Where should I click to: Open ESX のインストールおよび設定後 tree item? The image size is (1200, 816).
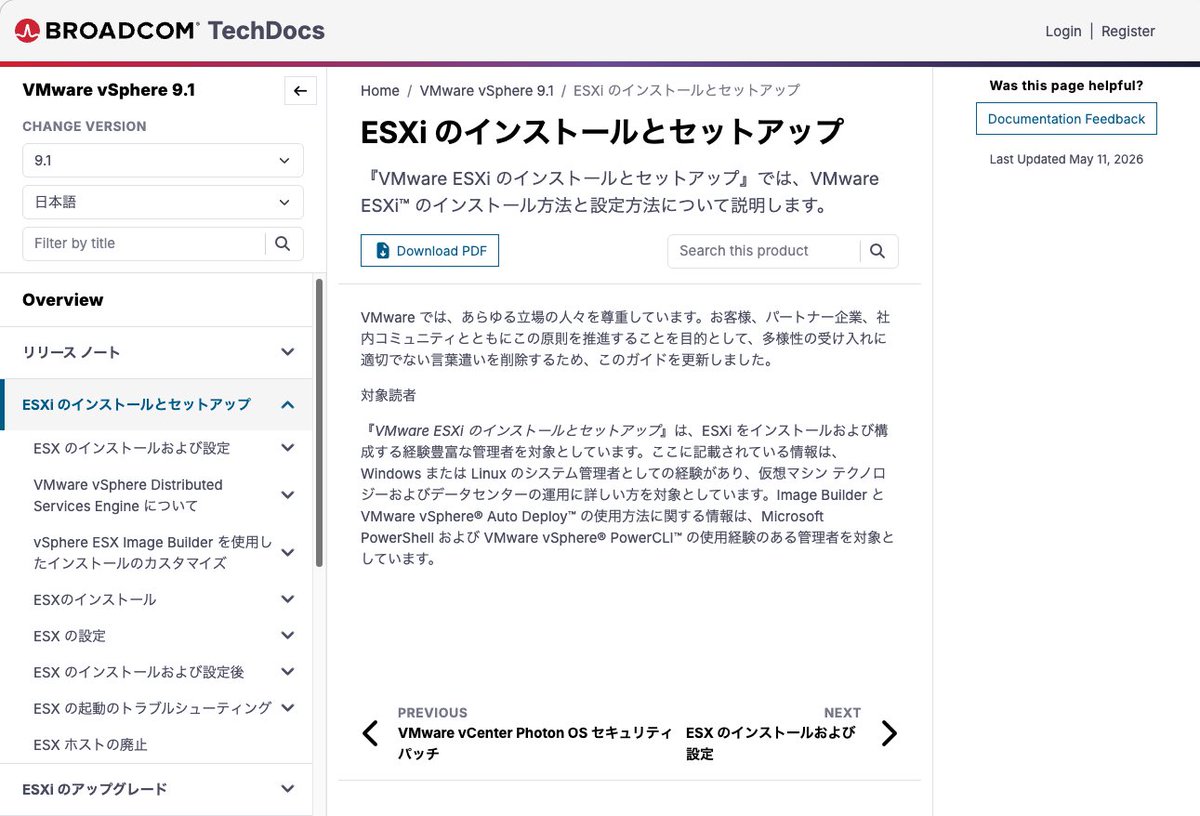[138, 672]
